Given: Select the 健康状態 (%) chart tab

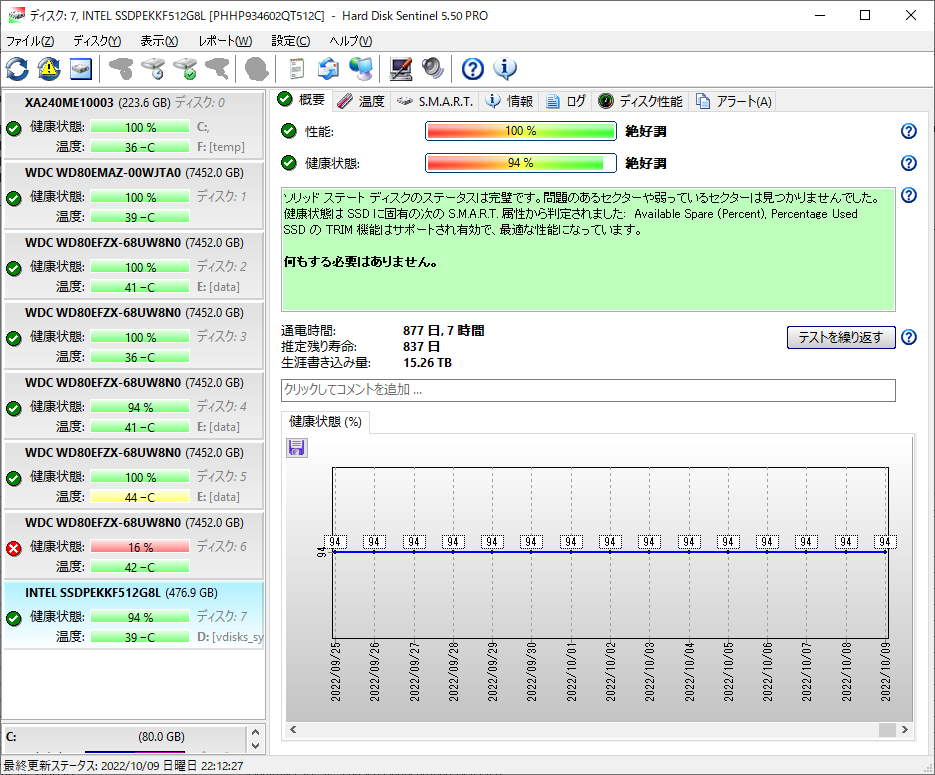Looking at the screenshot, I should pos(326,422).
